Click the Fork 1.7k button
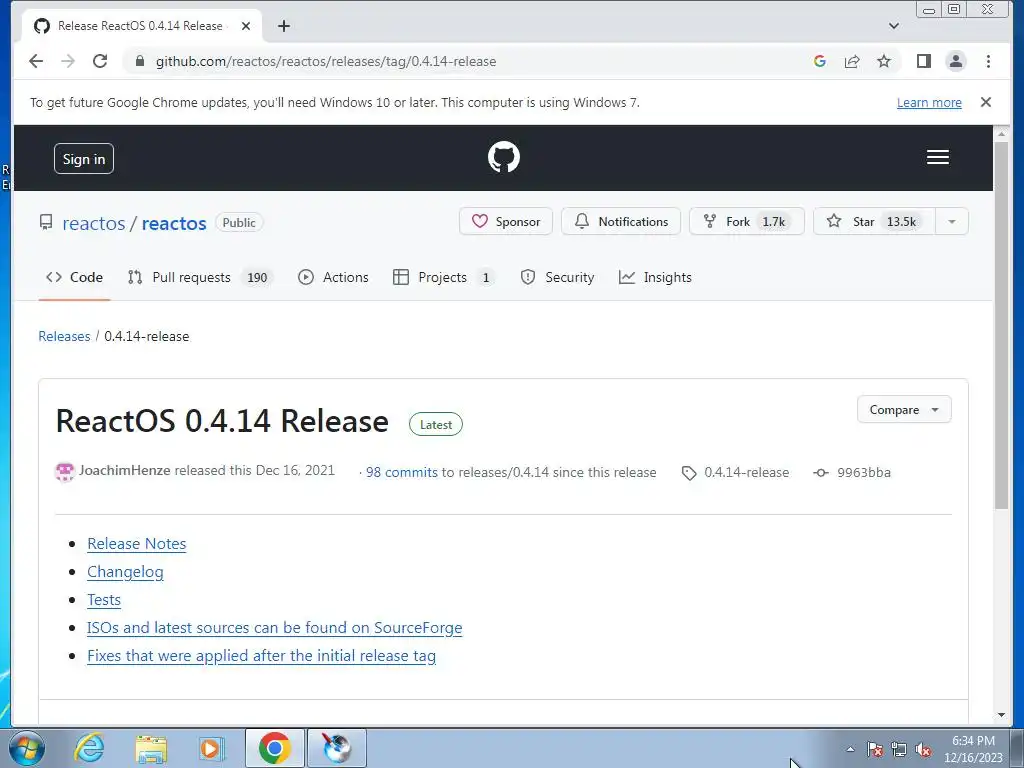1024x768 pixels. [x=747, y=221]
